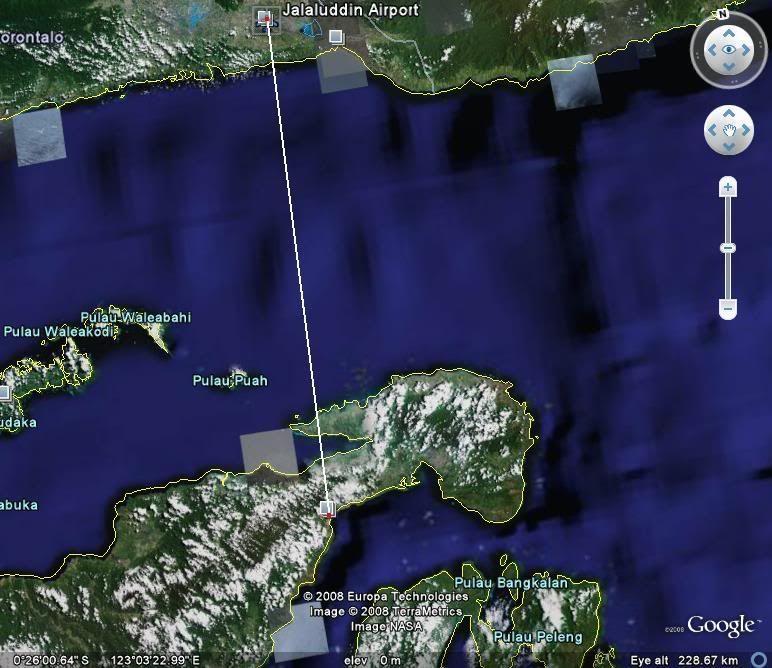The width and height of the screenshot is (772, 668).
Task: Click the N north compass marker
Action: 721,14
